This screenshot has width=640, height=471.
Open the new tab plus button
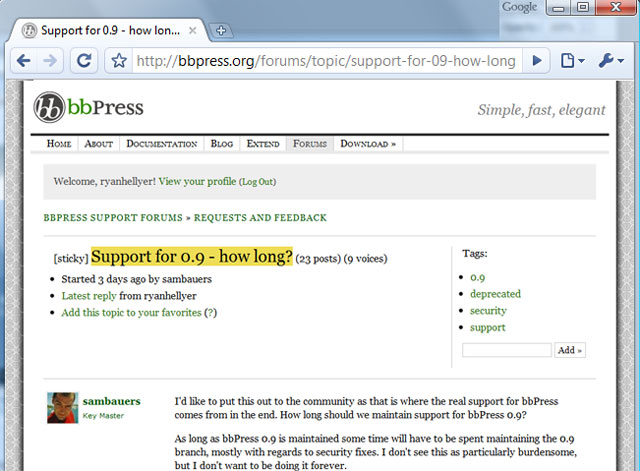[x=221, y=30]
